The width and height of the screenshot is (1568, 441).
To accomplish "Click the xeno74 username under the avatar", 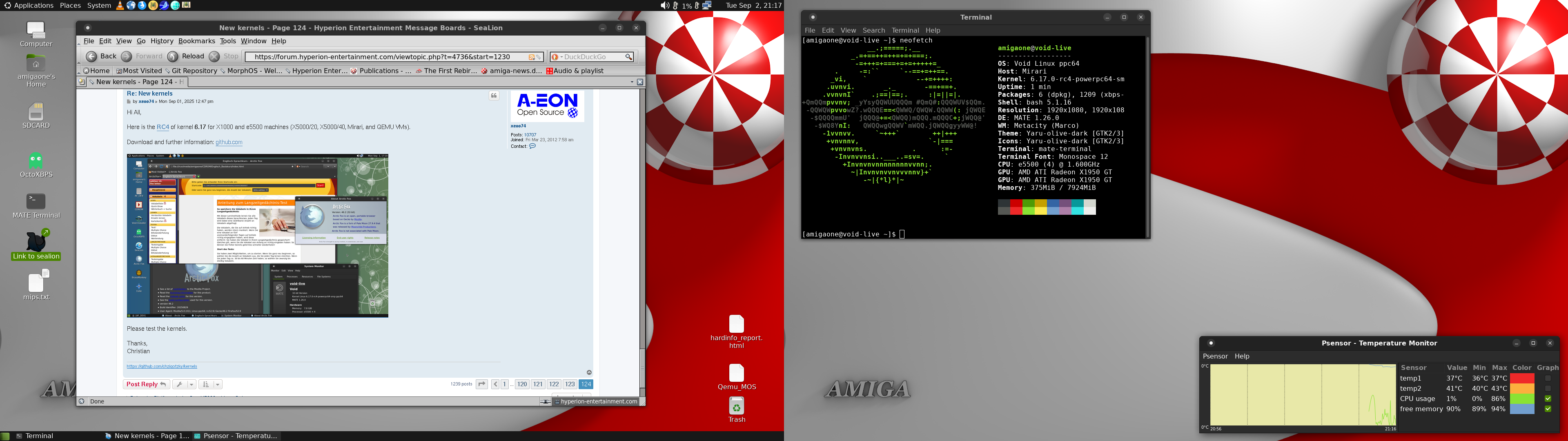I will (518, 126).
